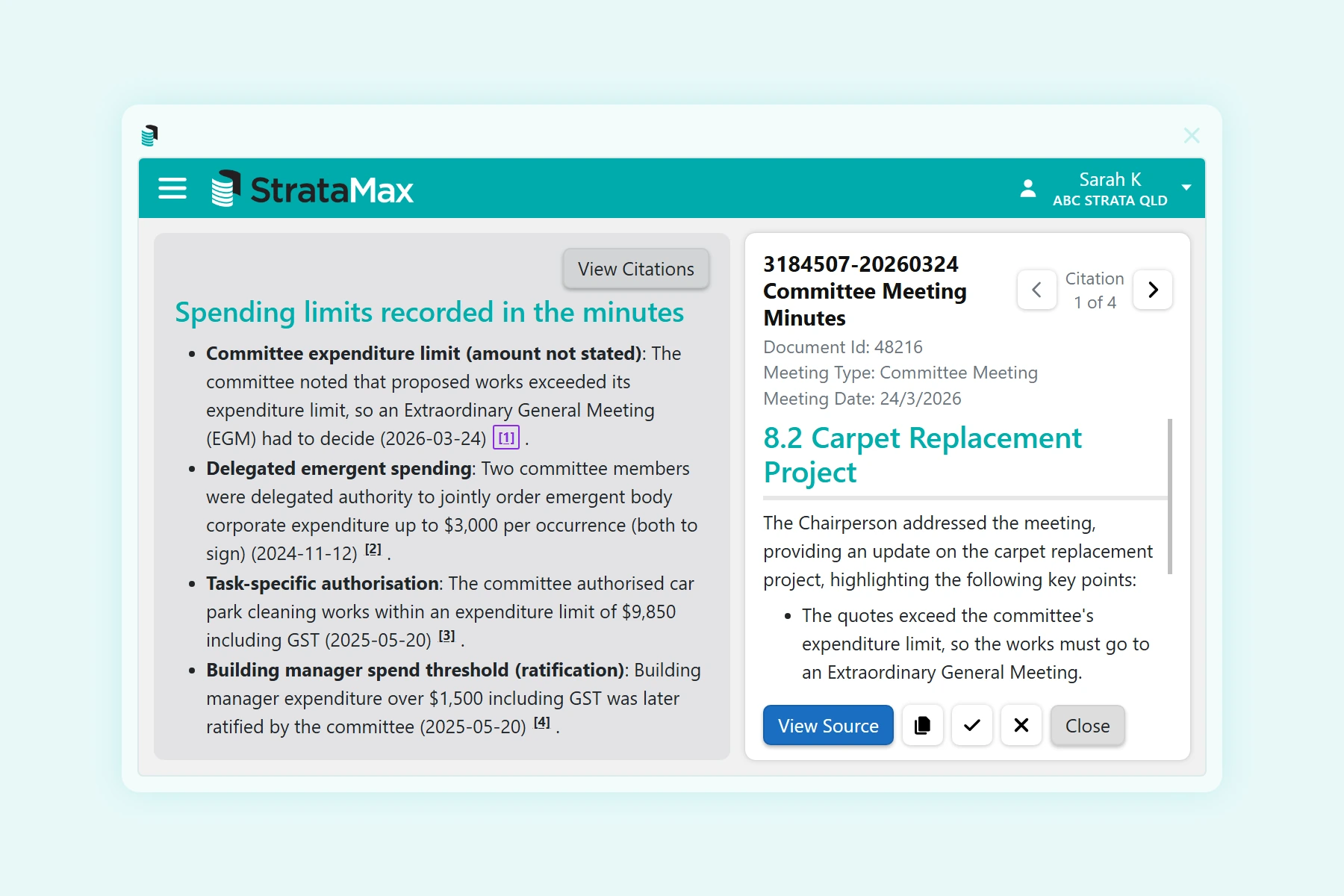
Task: Click the small StrataMax icon above header
Action: (149, 135)
